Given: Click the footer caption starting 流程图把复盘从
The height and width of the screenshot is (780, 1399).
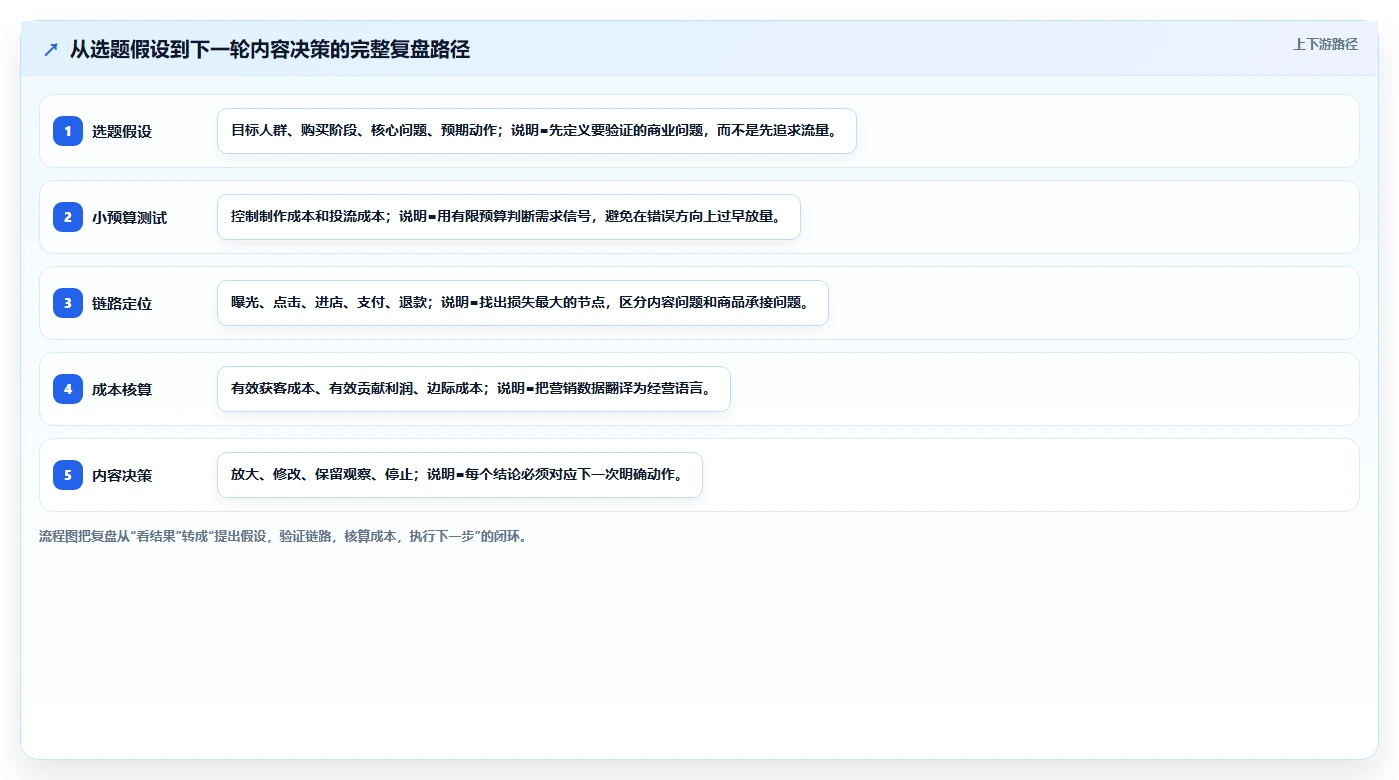Looking at the screenshot, I should [x=283, y=536].
